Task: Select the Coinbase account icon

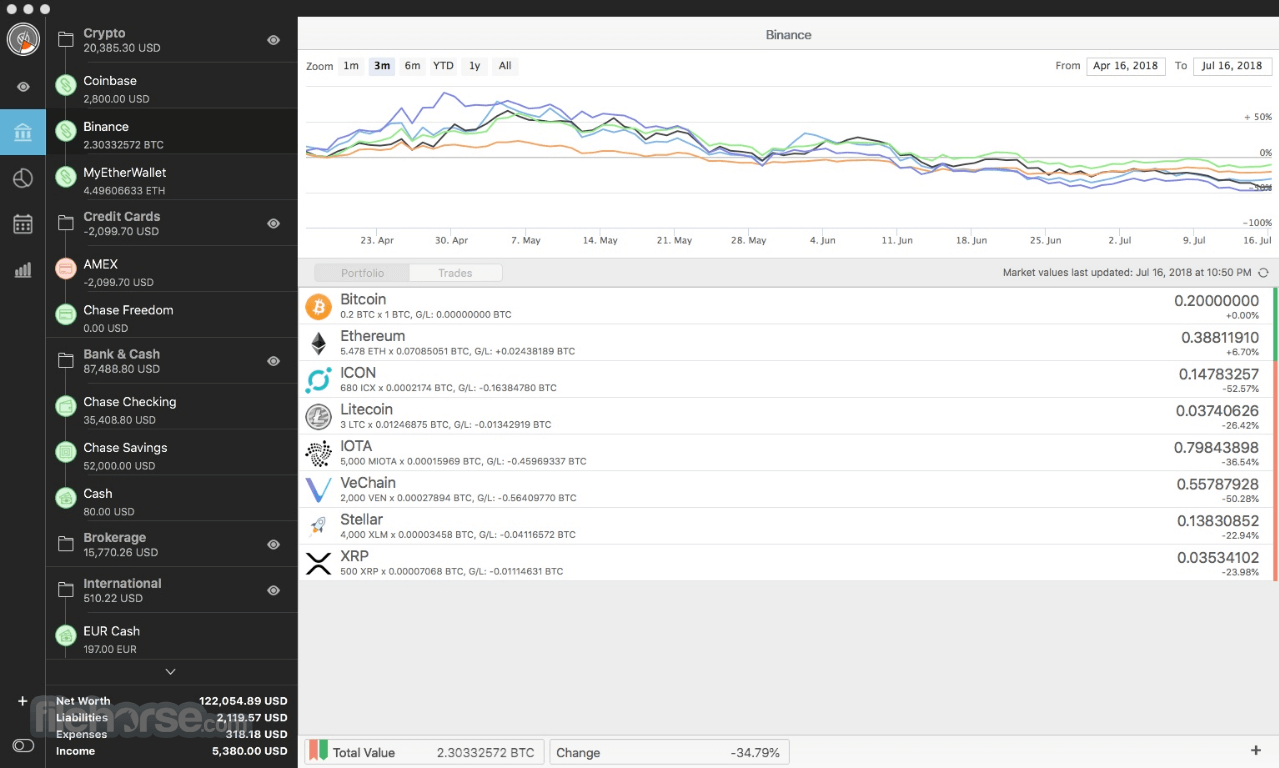Action: [66, 85]
